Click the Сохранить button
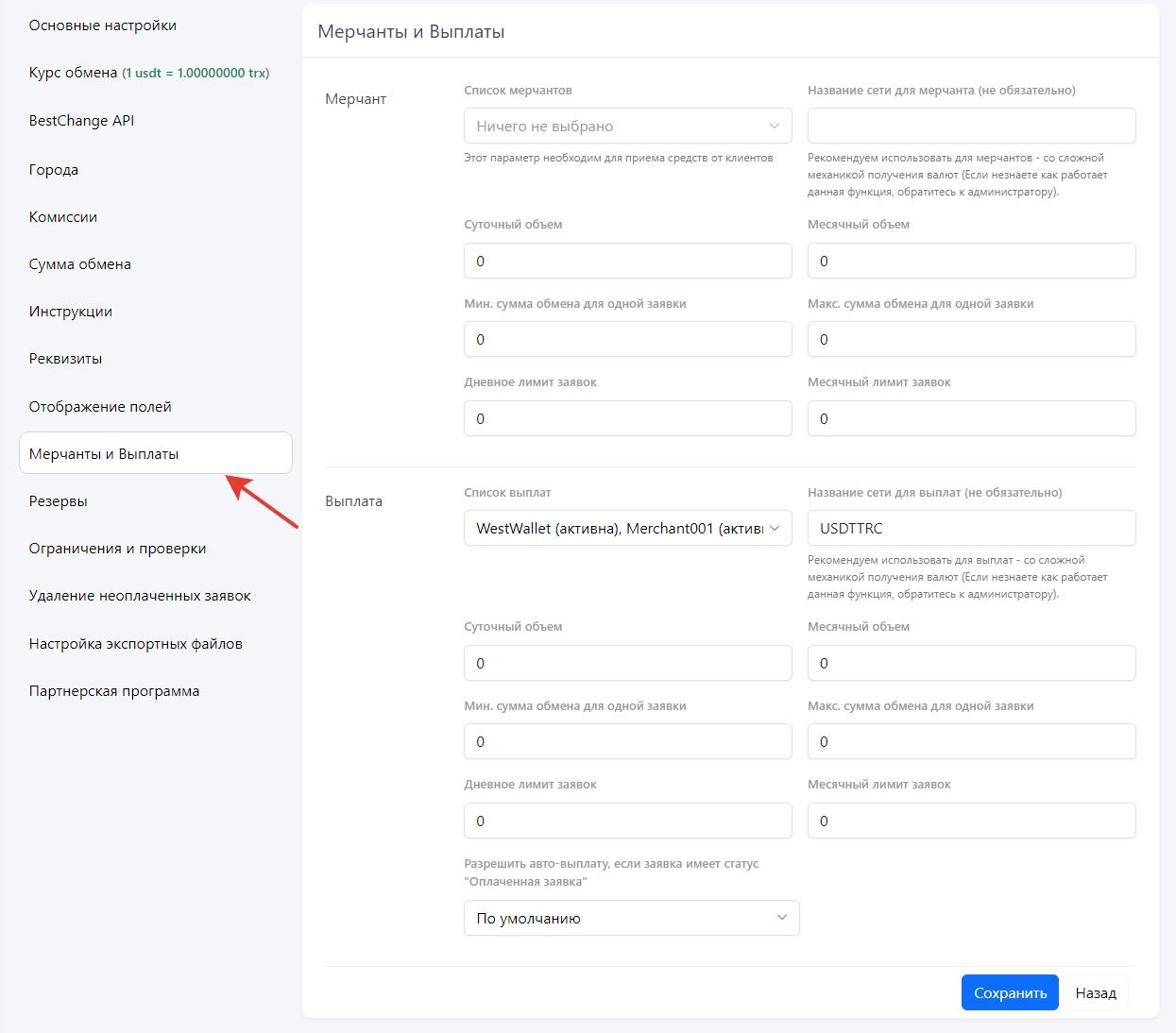 (1010, 992)
